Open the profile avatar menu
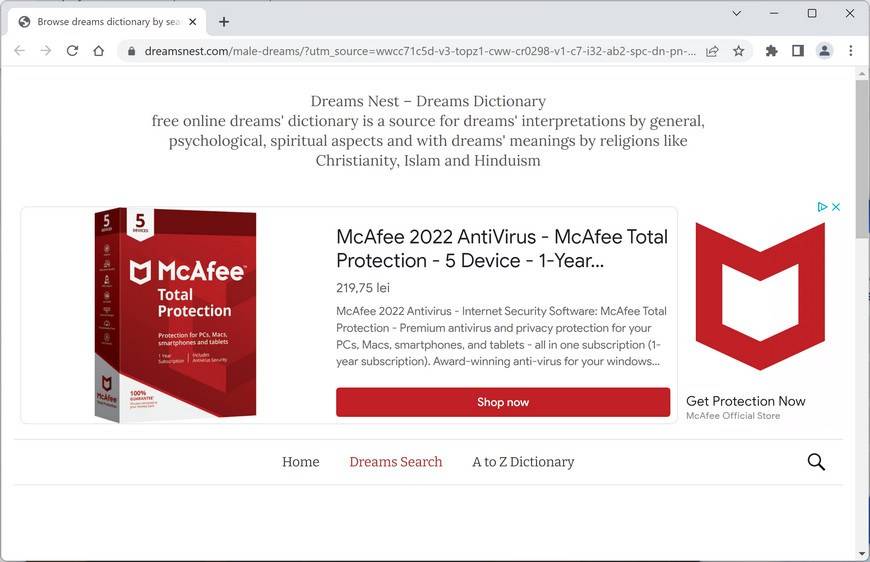The height and width of the screenshot is (562, 870). (x=825, y=51)
